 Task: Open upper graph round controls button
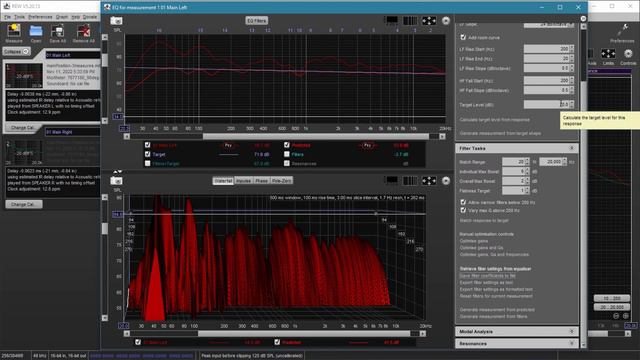click(446, 20)
